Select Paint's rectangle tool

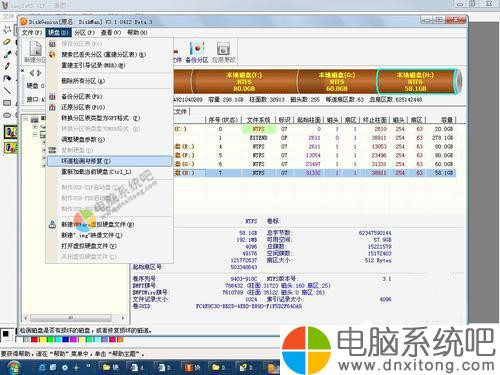[7, 103]
